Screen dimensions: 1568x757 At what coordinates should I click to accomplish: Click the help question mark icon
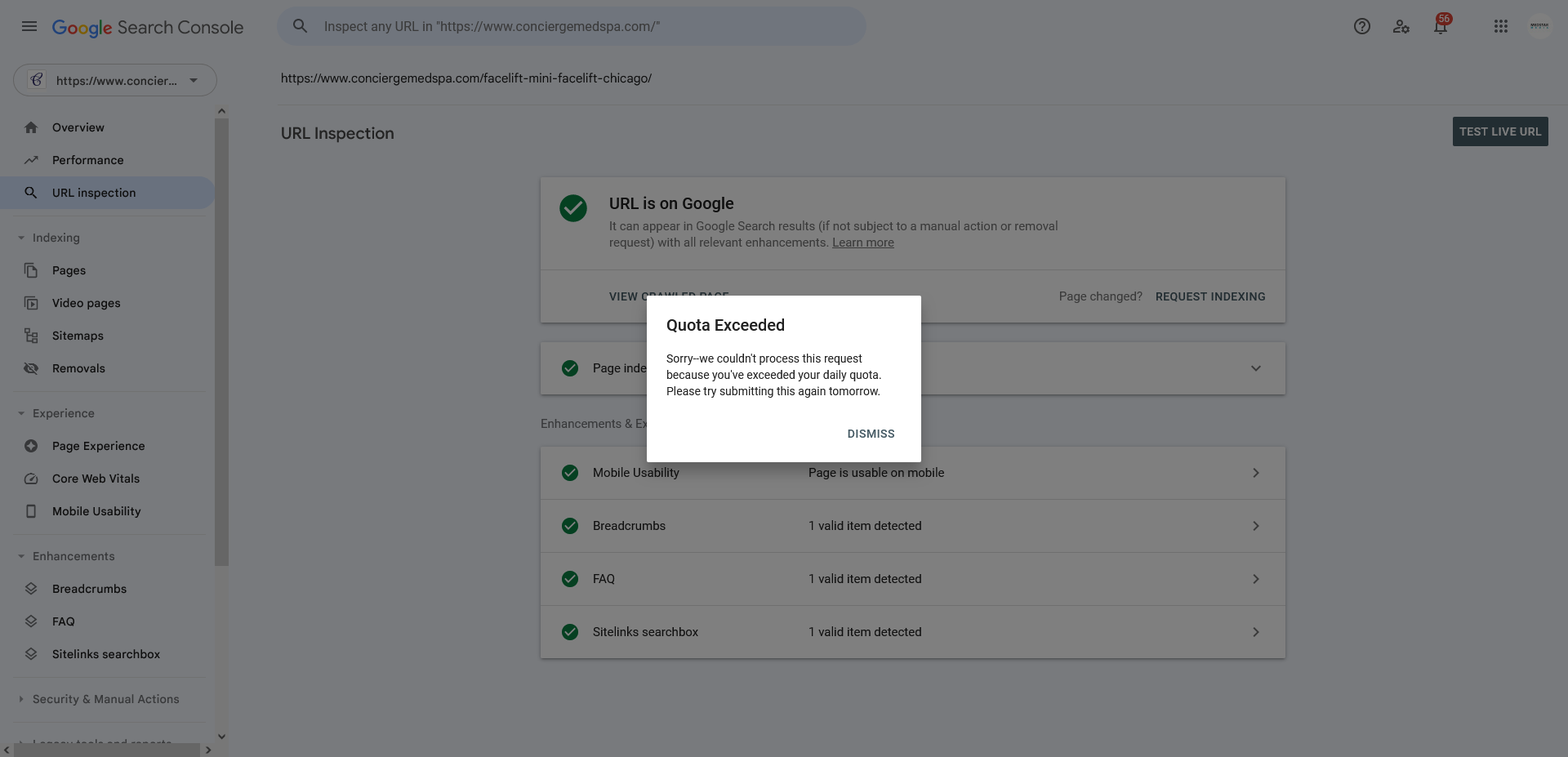tap(1361, 26)
